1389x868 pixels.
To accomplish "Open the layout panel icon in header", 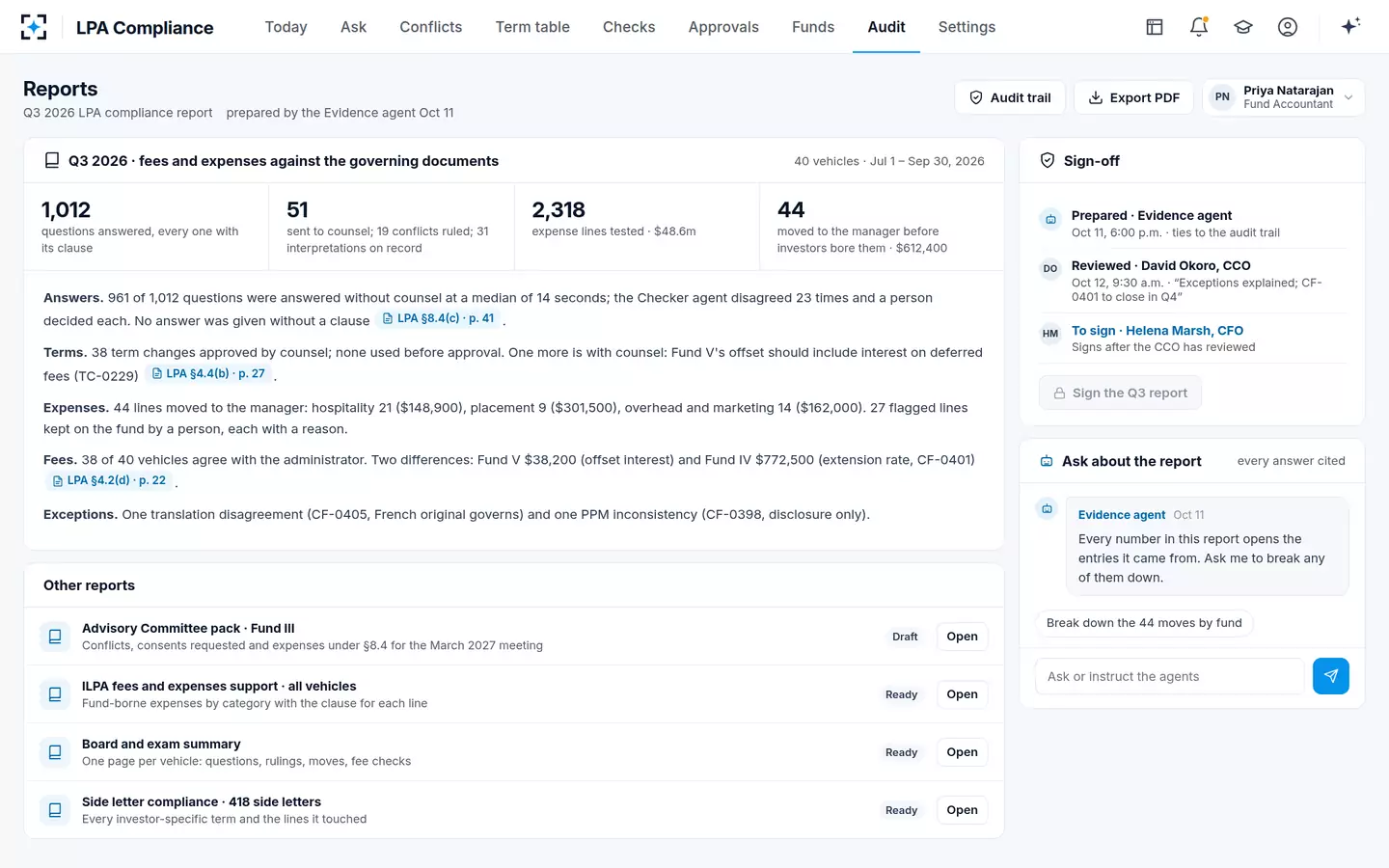I will 1155,27.
